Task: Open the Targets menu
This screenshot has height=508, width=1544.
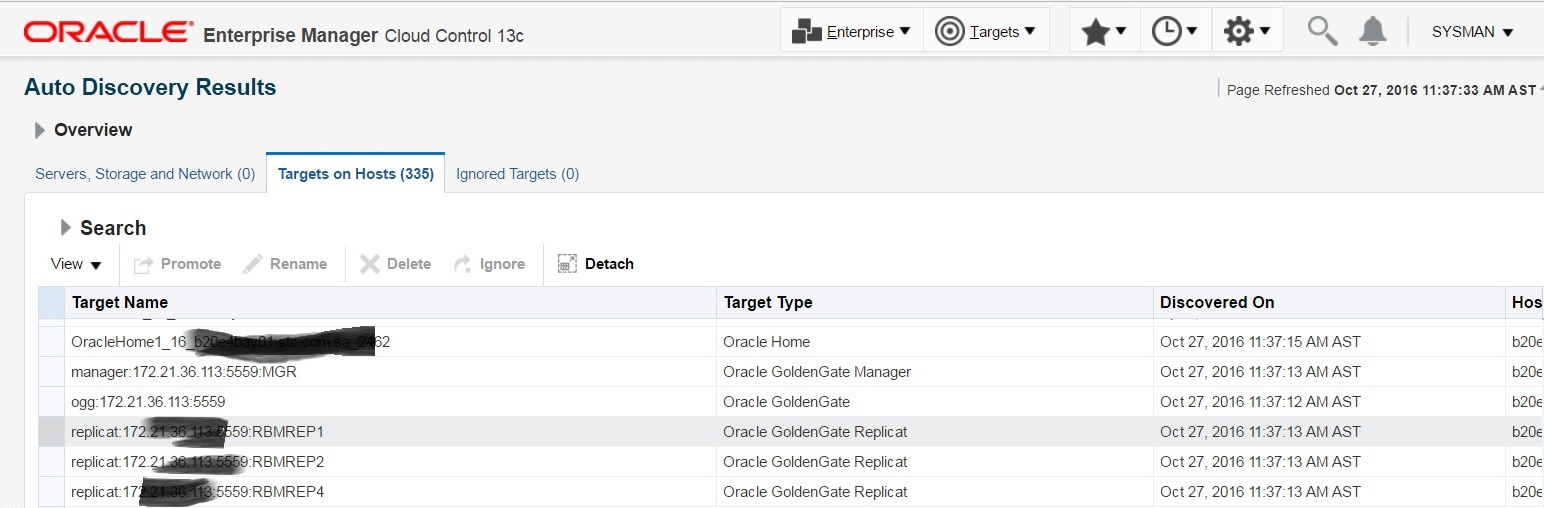Action: (x=985, y=32)
